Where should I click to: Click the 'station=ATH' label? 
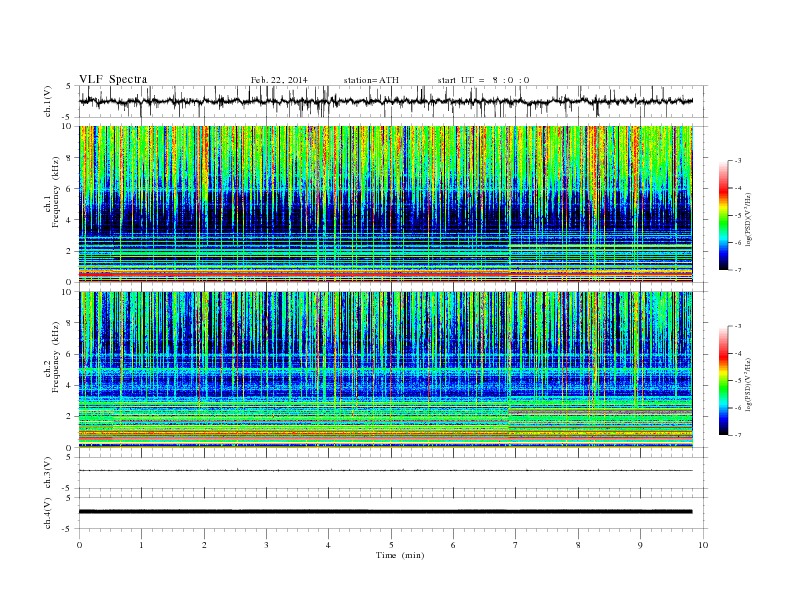click(371, 80)
